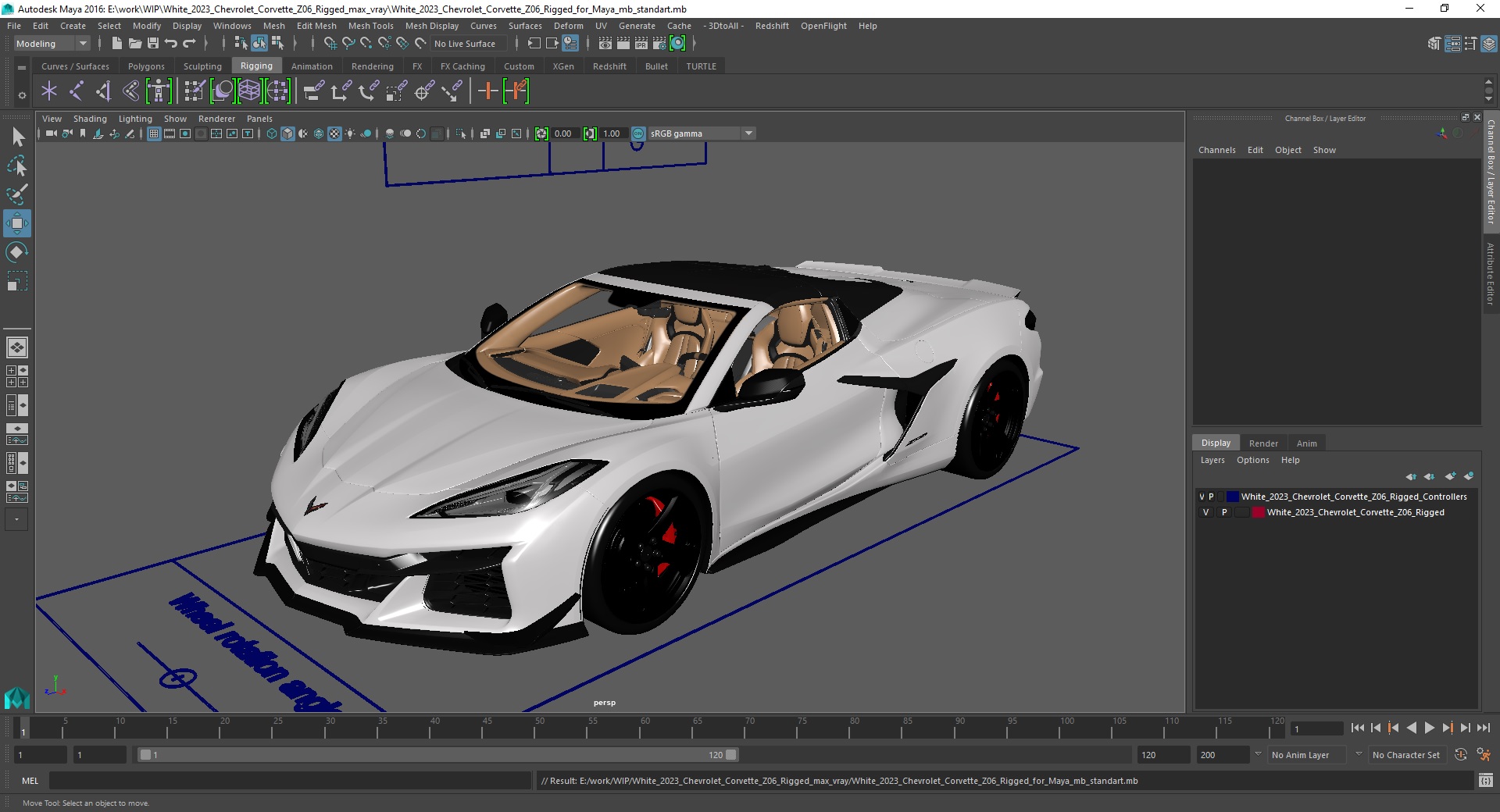
Task: Toggle visibility V of Corvette_Z06_Rigged layer
Action: pyautogui.click(x=1205, y=512)
